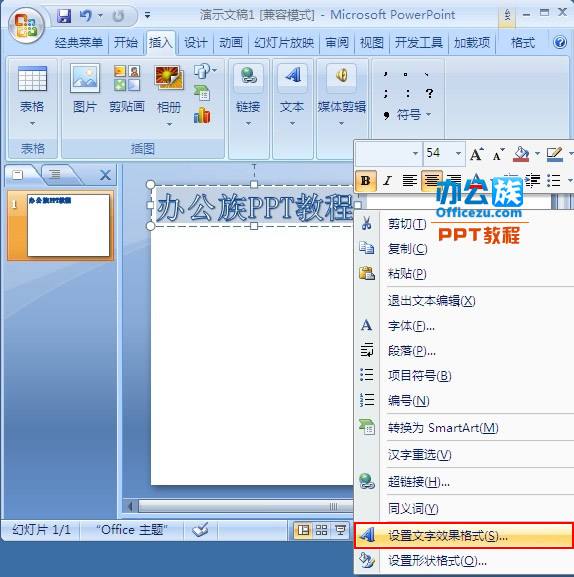This screenshot has height=577, width=574.
Task: Click the 文本 text group icon
Action: pos(292,76)
